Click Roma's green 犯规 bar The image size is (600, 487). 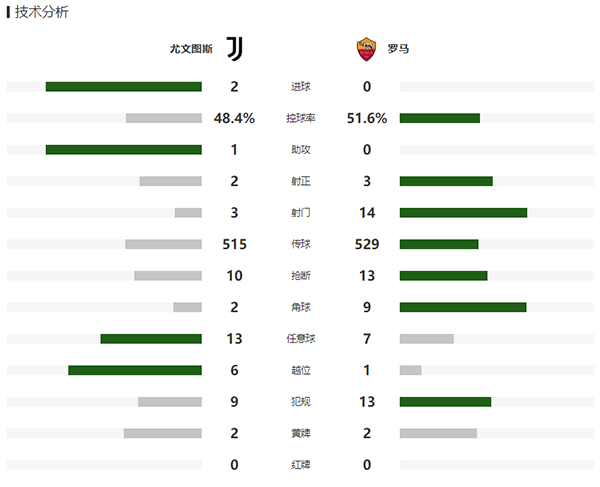click(445, 402)
